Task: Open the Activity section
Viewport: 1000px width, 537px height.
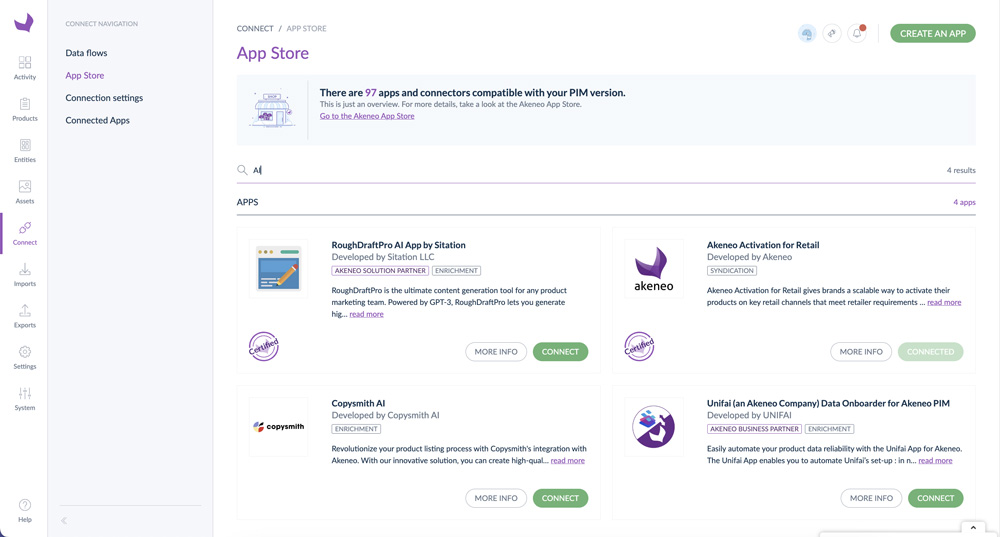Action: [x=25, y=68]
